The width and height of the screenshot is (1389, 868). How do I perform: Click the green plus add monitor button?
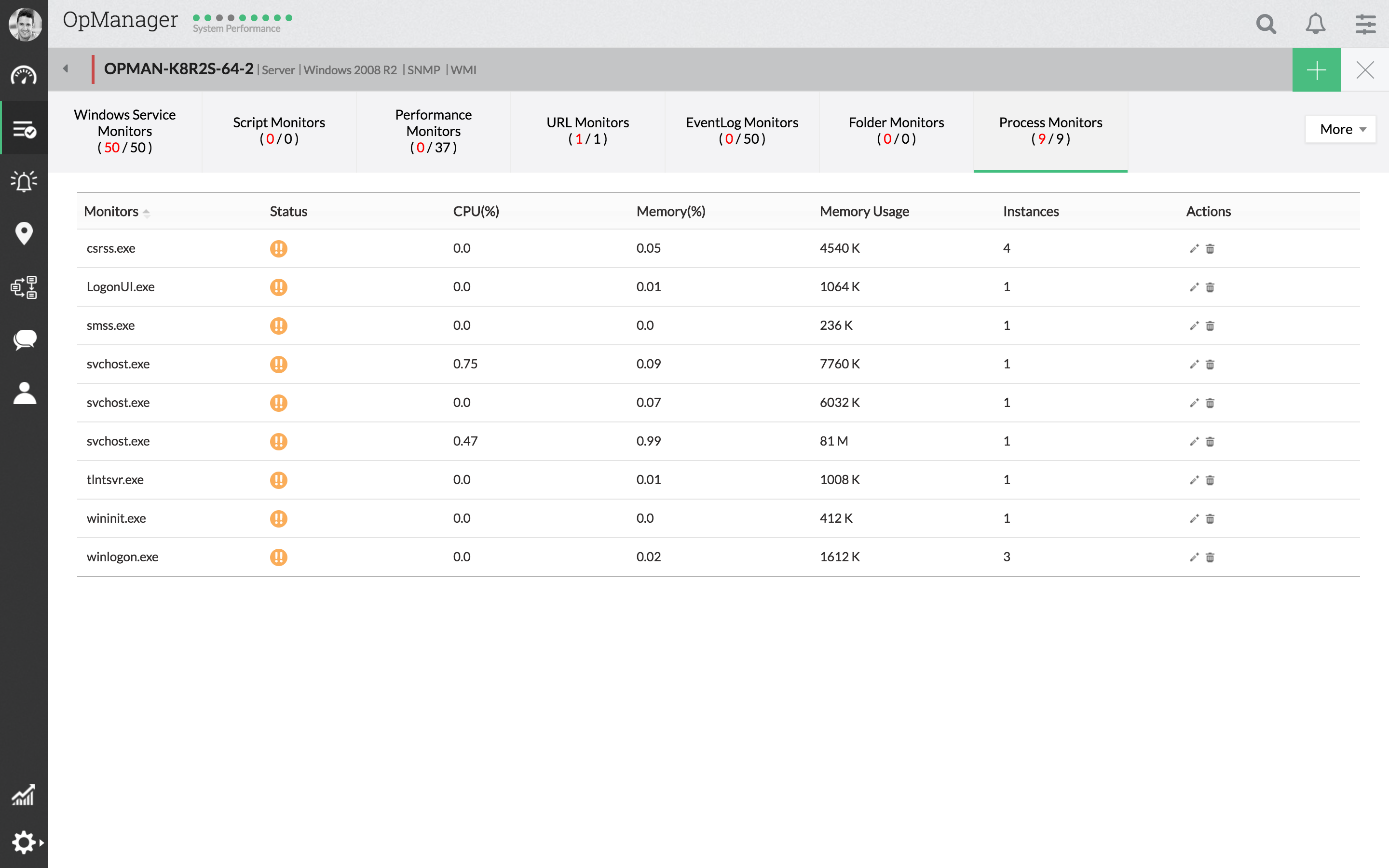coord(1316,70)
